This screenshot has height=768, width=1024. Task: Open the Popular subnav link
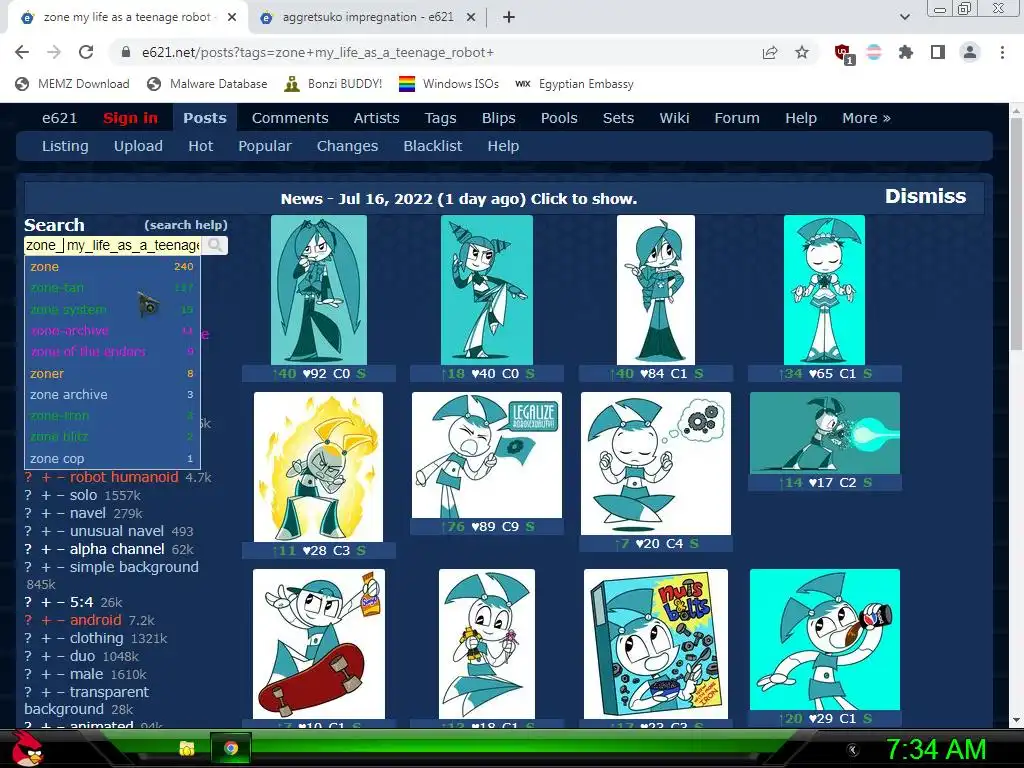[x=264, y=146]
